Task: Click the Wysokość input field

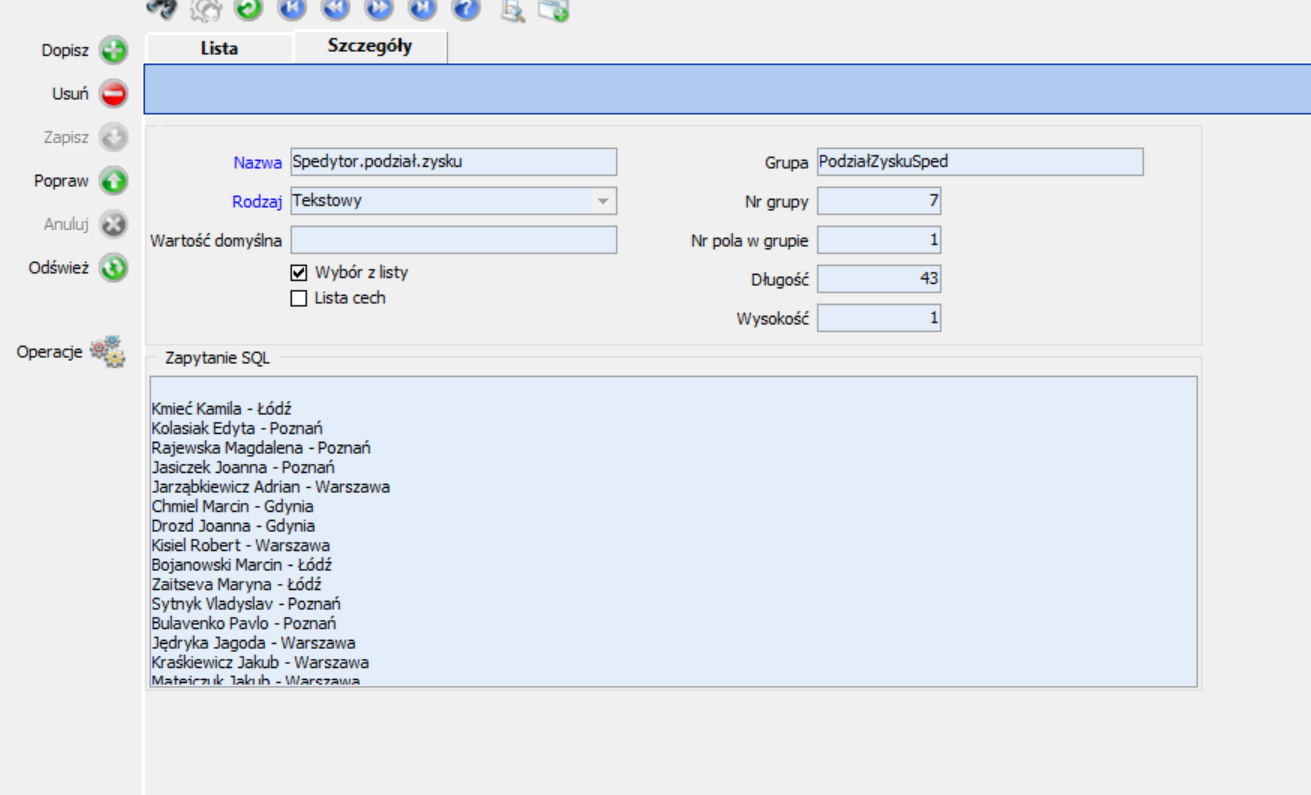Action: [878, 319]
